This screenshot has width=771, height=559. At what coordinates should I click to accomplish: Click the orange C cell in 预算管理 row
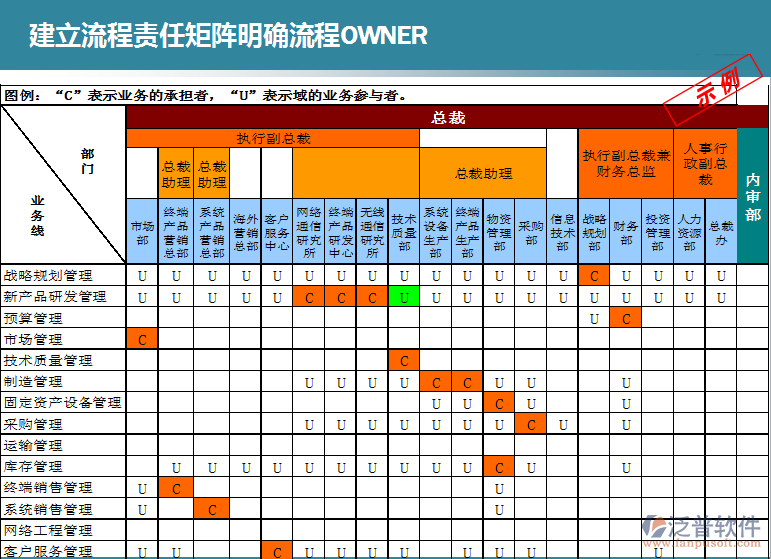point(625,318)
